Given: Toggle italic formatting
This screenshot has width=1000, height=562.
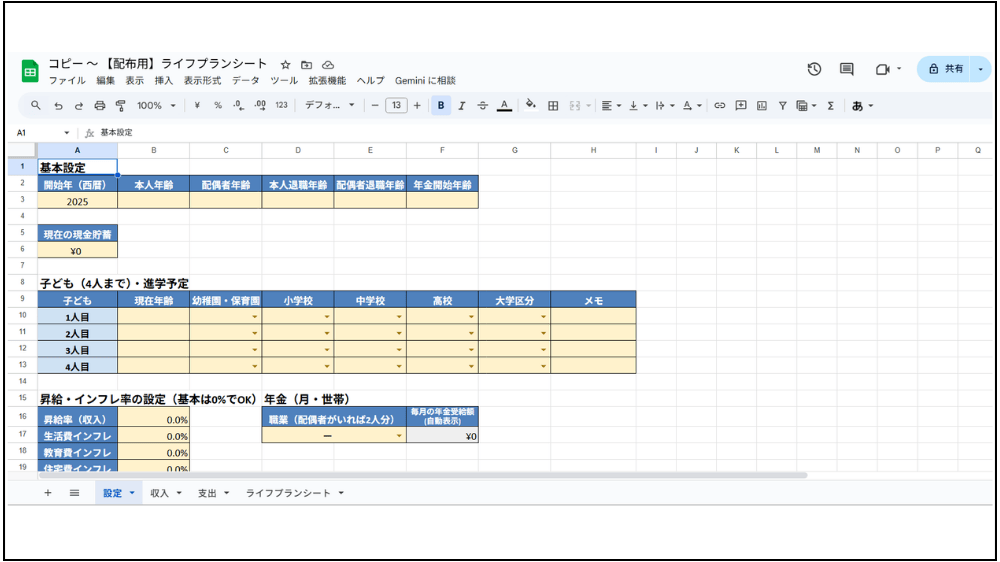Looking at the screenshot, I should 461,105.
